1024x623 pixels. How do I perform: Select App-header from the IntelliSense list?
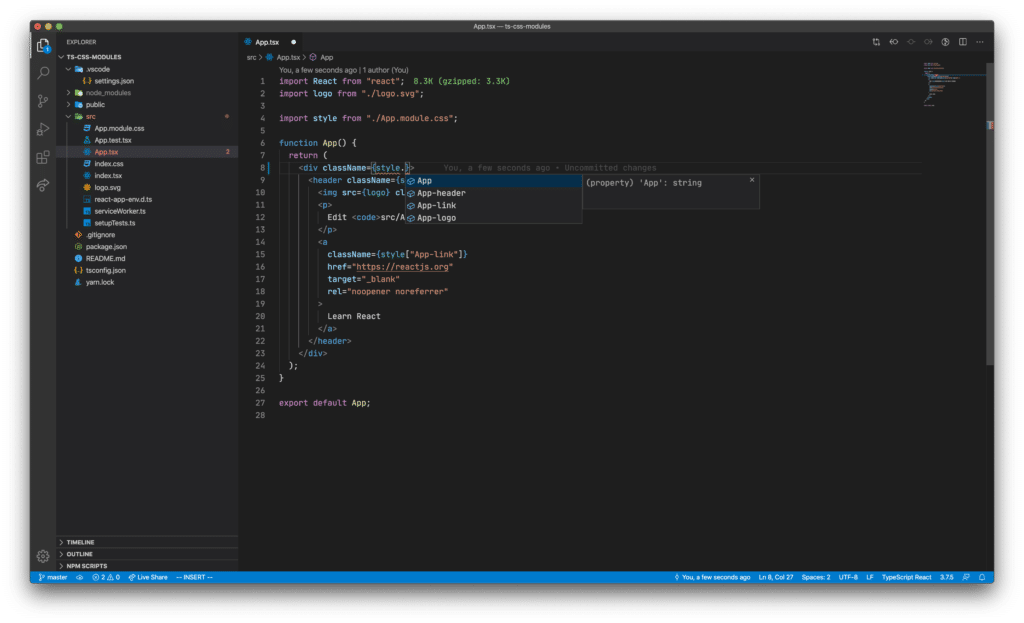pyautogui.click(x=440, y=192)
